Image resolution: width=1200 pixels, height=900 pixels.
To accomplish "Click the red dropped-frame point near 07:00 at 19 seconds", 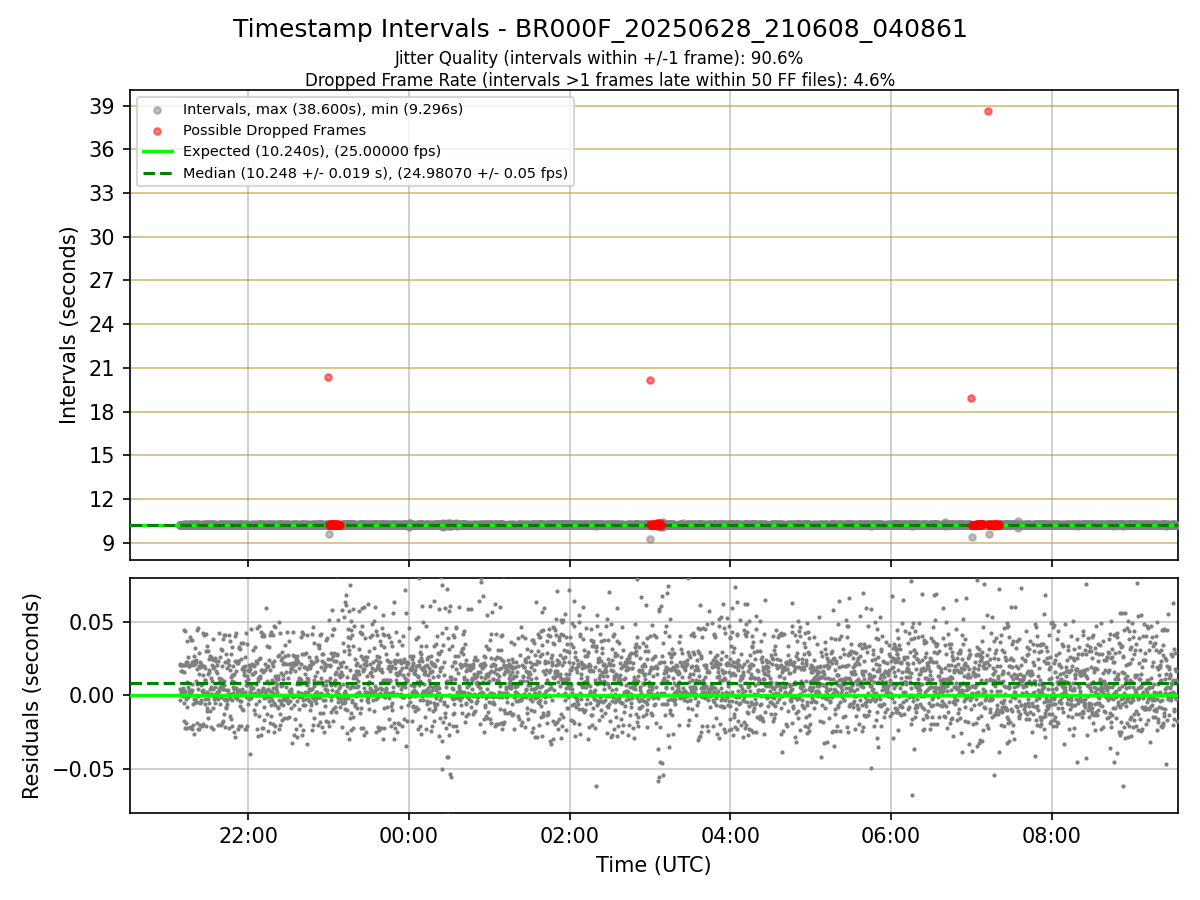I will 971,398.
